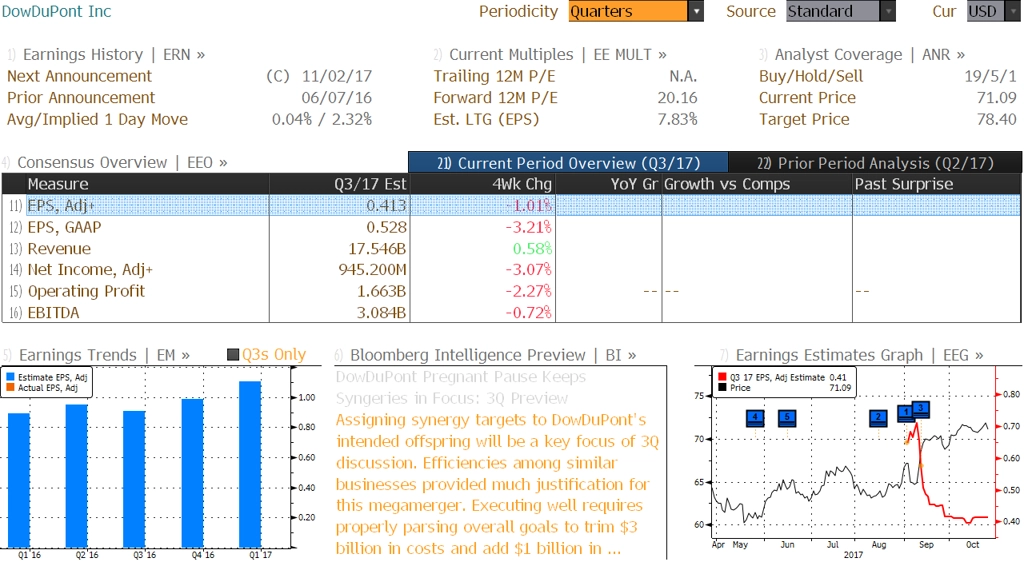The image size is (1024, 562).
Task: Click the Avg/Implied 1 Day Move value
Action: point(322,119)
